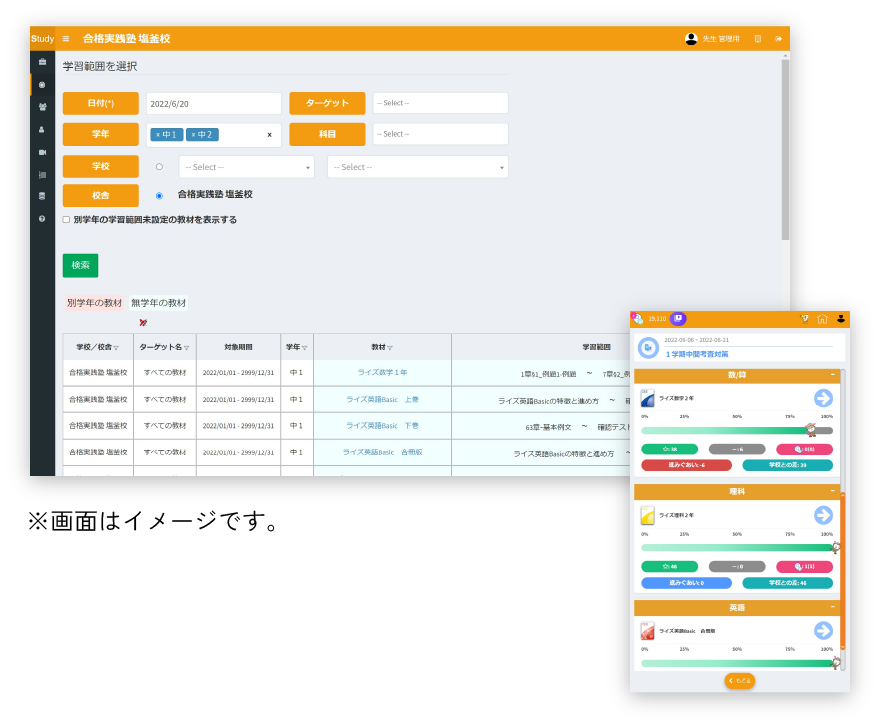Expand the first 学校 select dropdown
880x726 pixels.
[246, 167]
